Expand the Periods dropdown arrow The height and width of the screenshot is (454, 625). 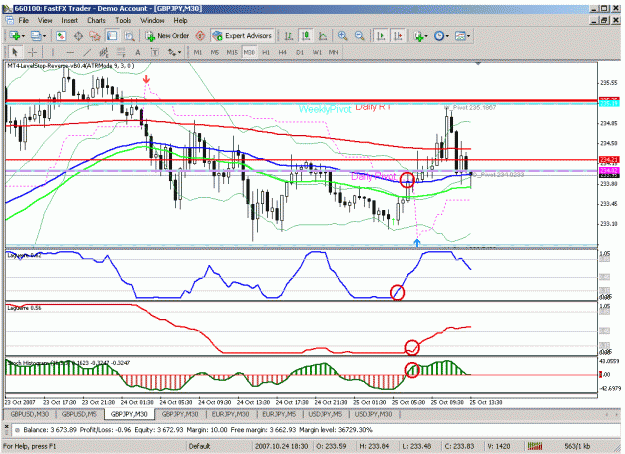pos(447,36)
